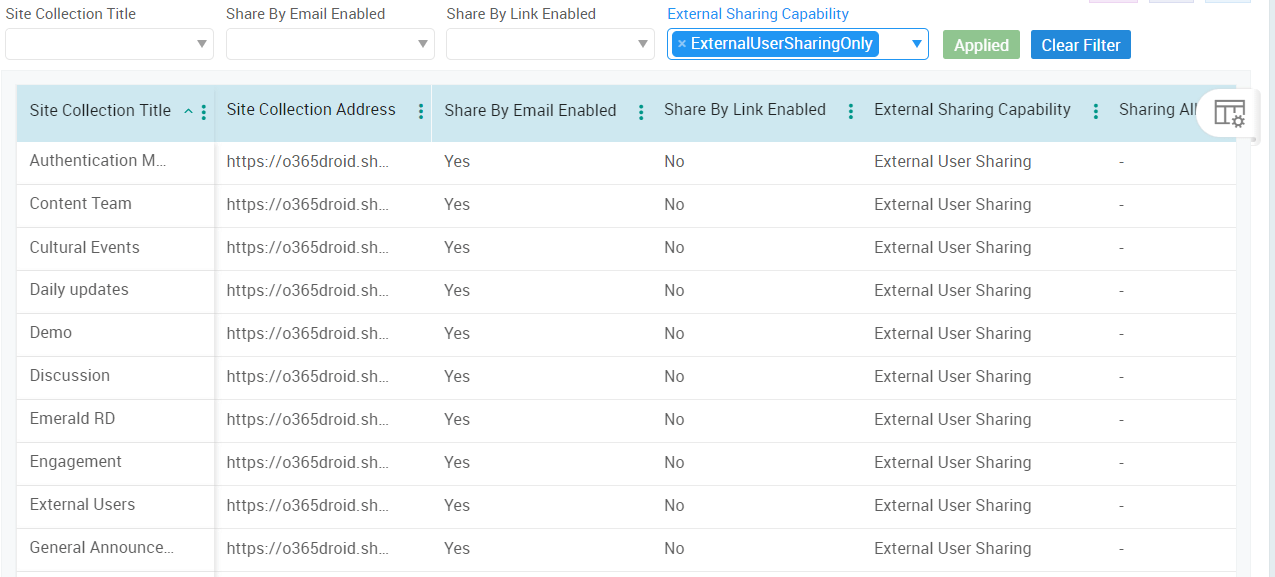
Task: Open the Site Collection Title column menu
Action: (x=204, y=111)
